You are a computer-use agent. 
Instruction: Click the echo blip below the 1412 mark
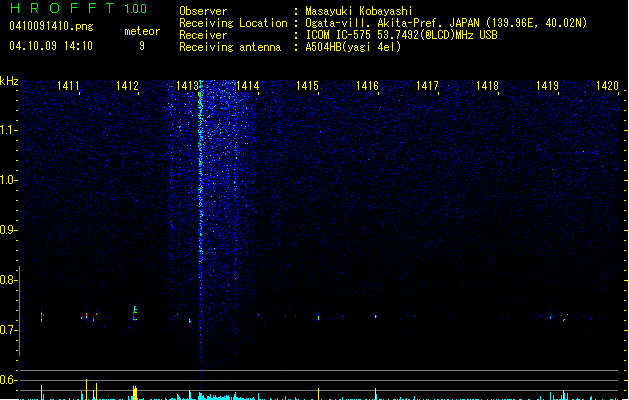click(135, 313)
